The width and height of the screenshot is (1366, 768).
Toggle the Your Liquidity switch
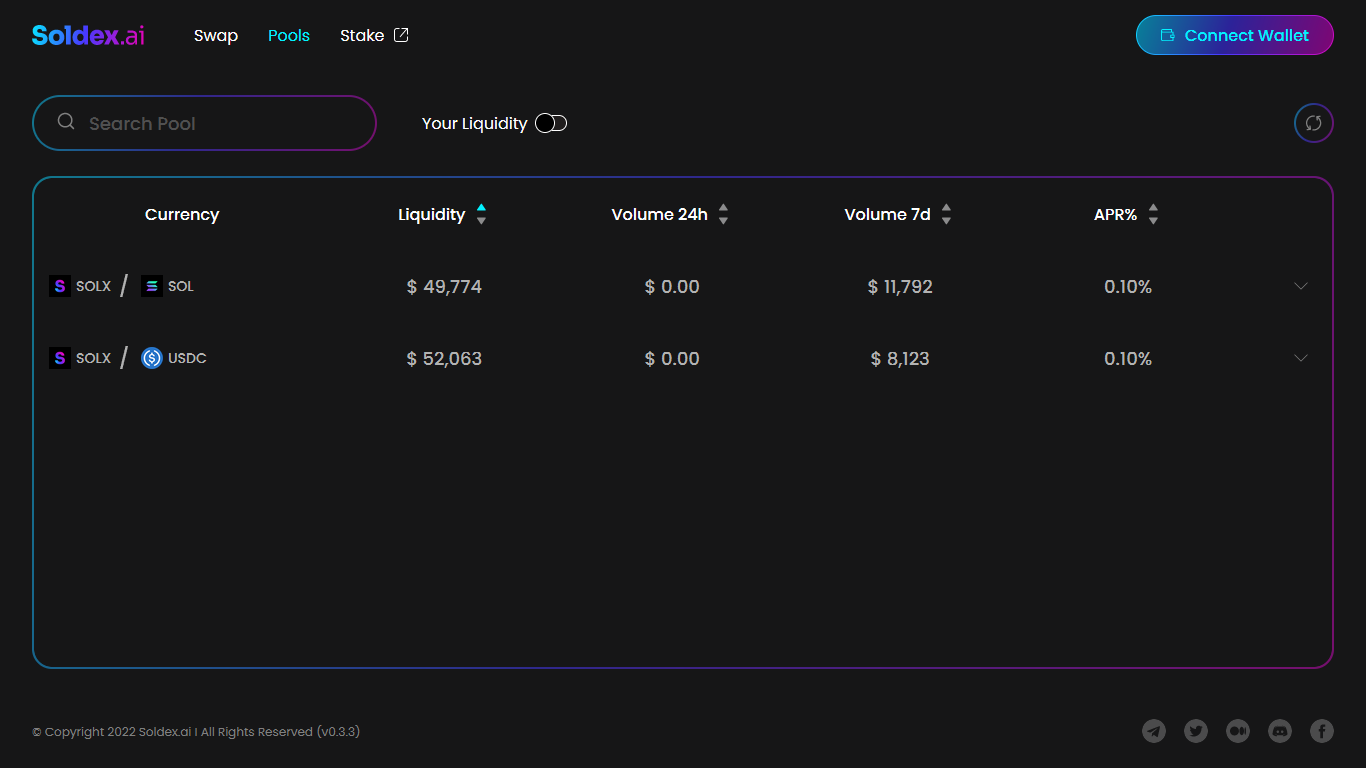551,123
